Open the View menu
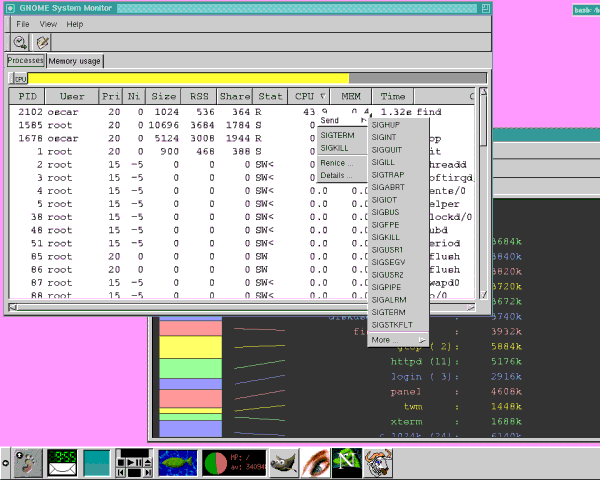 point(49,23)
